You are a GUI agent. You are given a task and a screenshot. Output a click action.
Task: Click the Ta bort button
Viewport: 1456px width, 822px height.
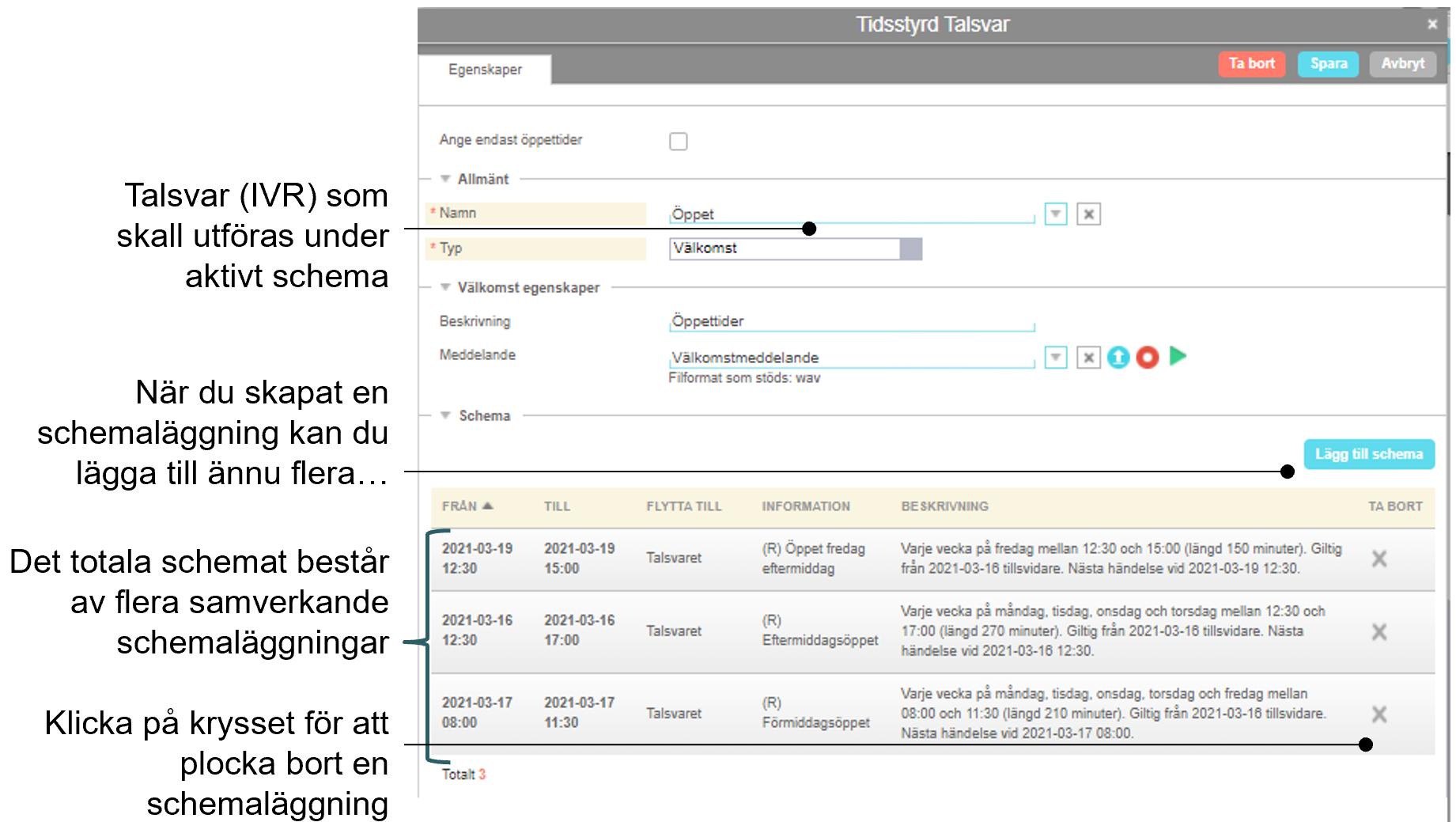pos(1251,63)
